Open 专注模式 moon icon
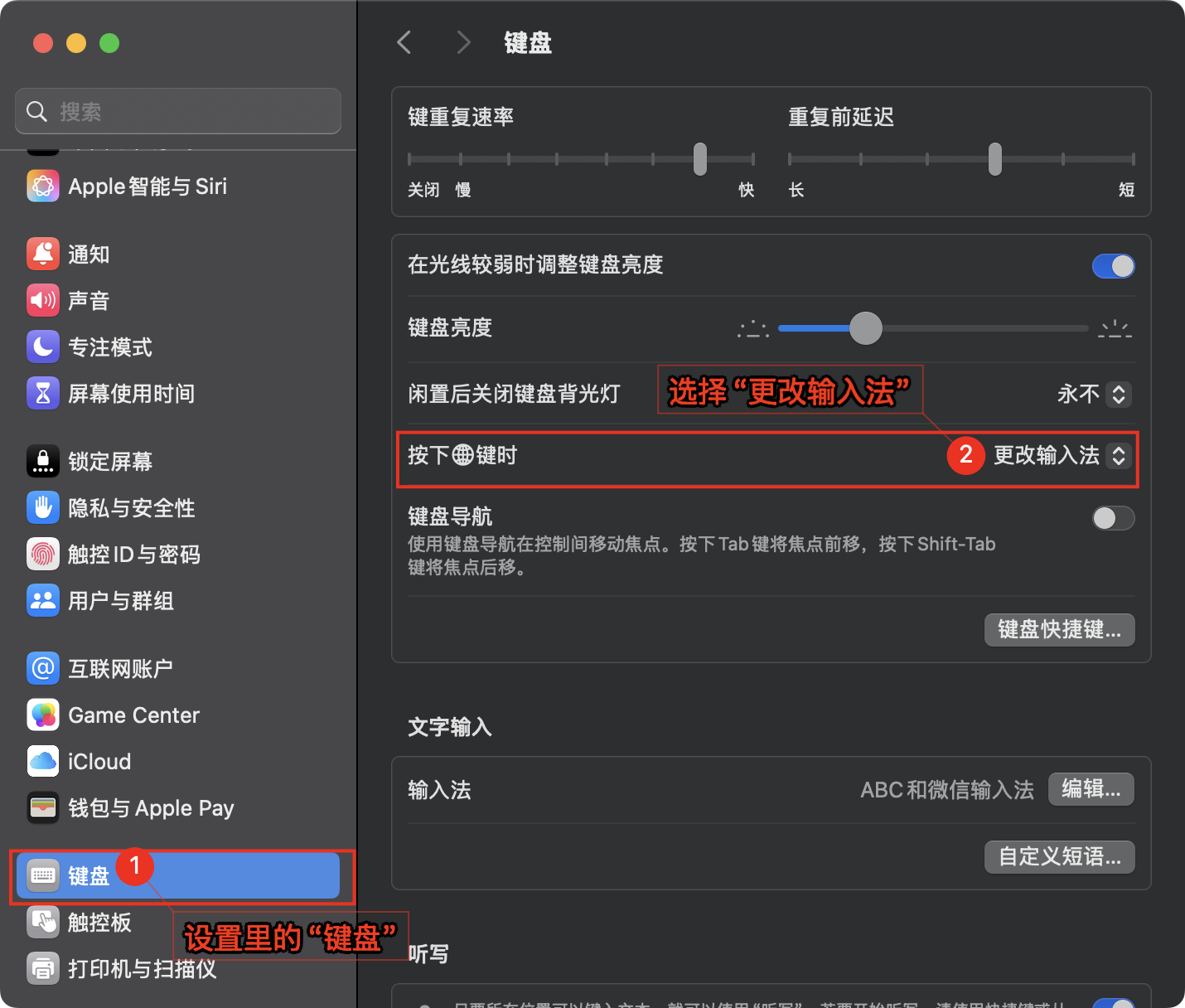This screenshot has width=1185, height=1008. pos(42,347)
